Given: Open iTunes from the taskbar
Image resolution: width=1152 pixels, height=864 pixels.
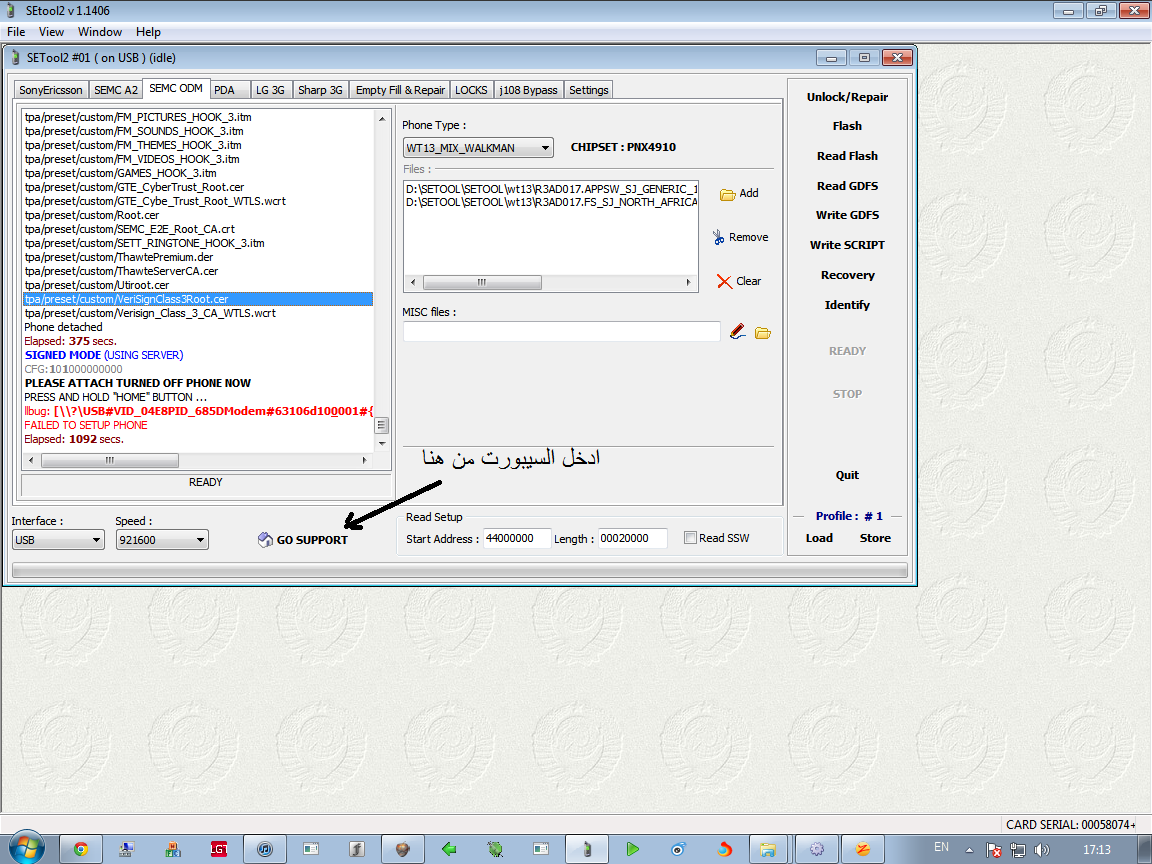Looking at the screenshot, I should click(264, 849).
